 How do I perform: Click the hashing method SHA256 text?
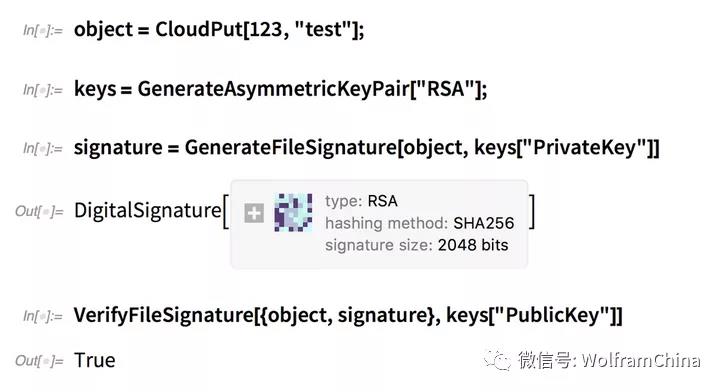[x=419, y=223]
